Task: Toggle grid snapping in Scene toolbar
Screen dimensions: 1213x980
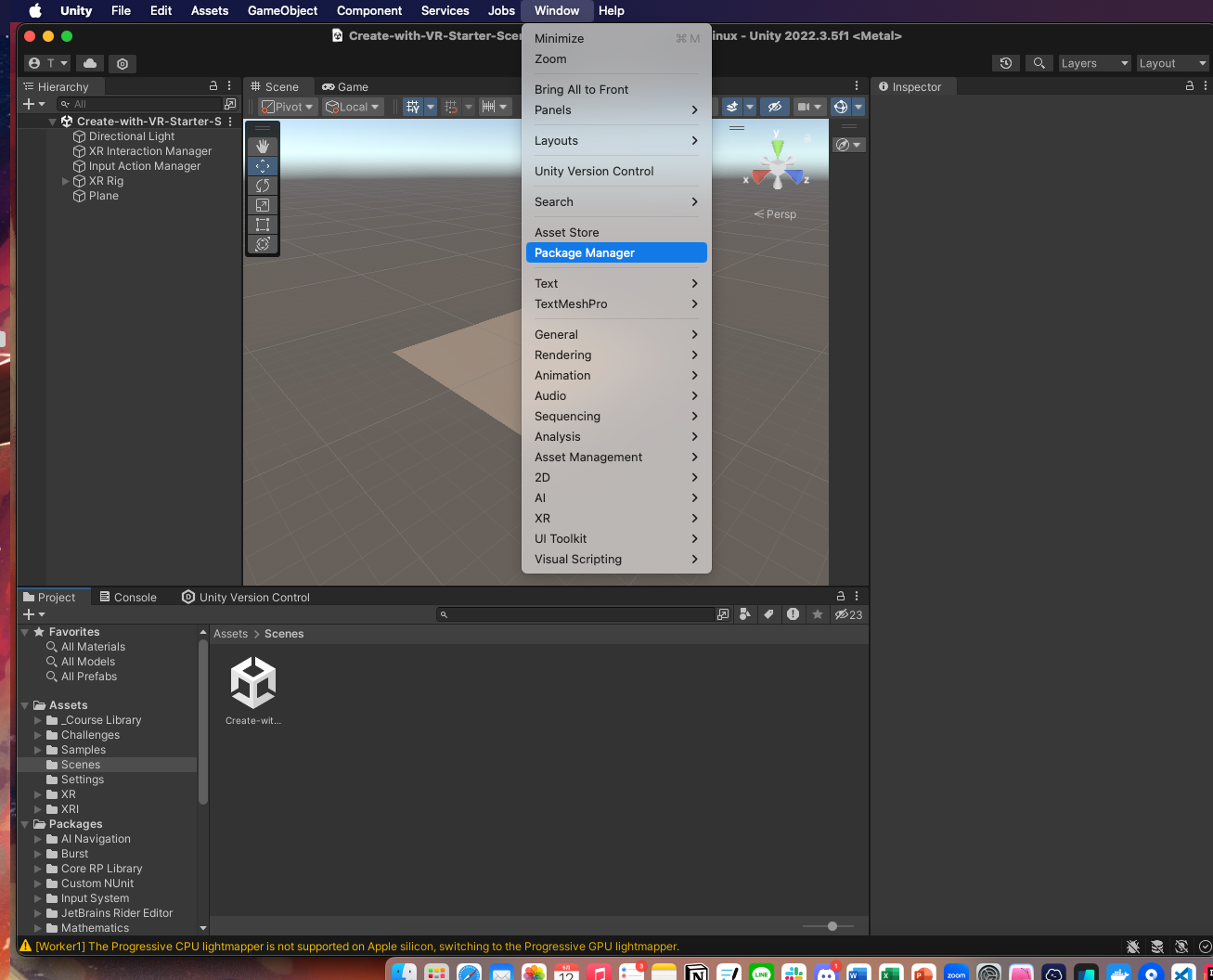Action: tap(451, 107)
